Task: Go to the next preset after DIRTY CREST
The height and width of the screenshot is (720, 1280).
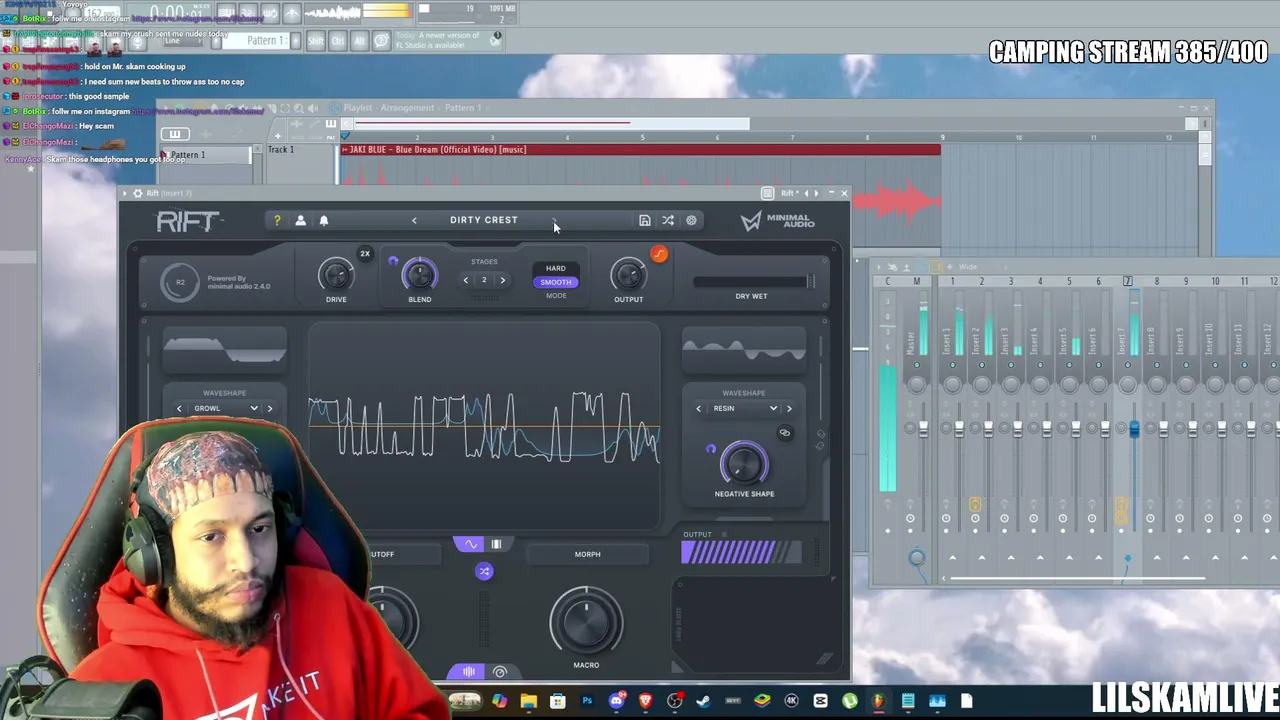Action: (x=554, y=220)
